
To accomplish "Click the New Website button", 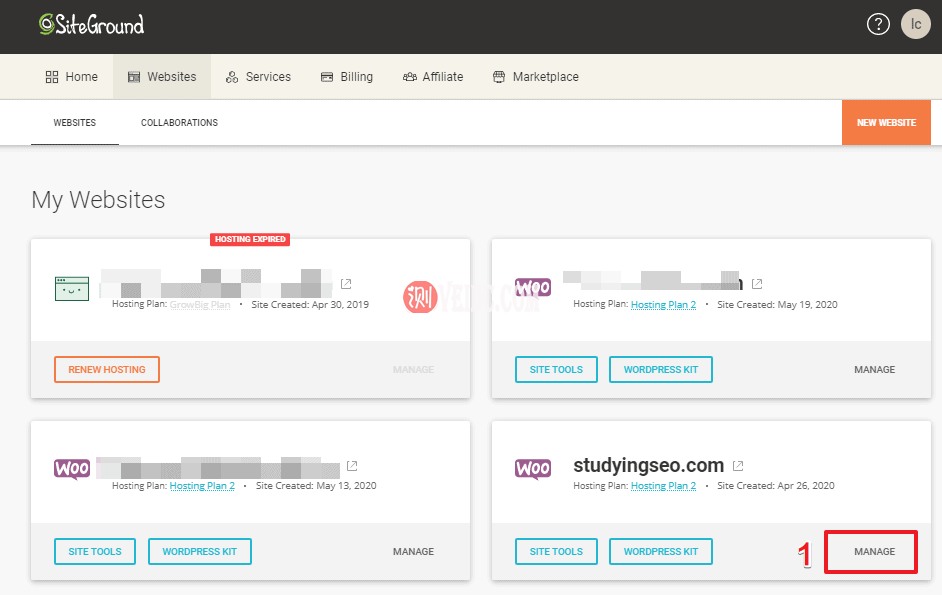I will tap(886, 123).
